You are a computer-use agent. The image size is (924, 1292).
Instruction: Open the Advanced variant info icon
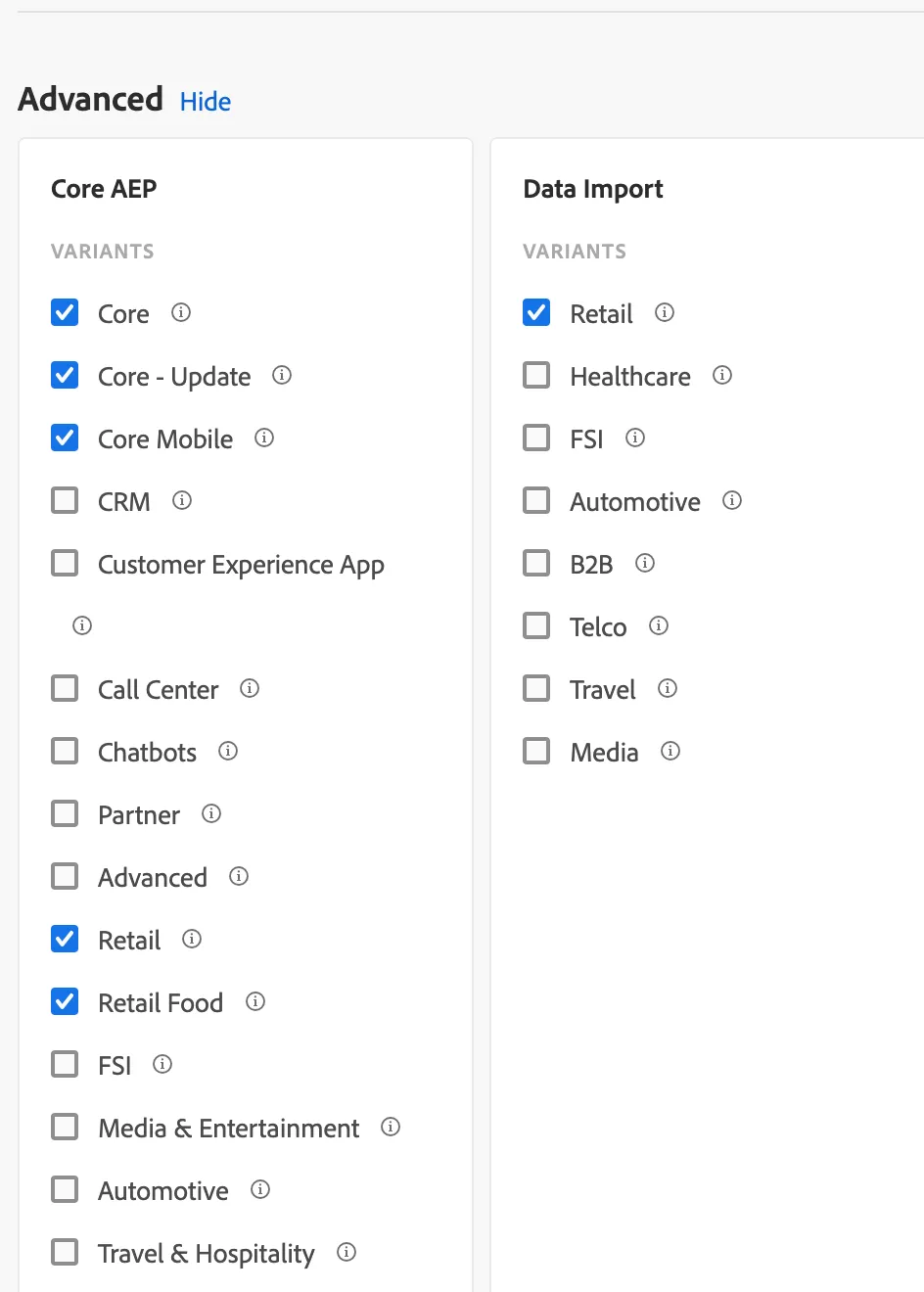239,876
